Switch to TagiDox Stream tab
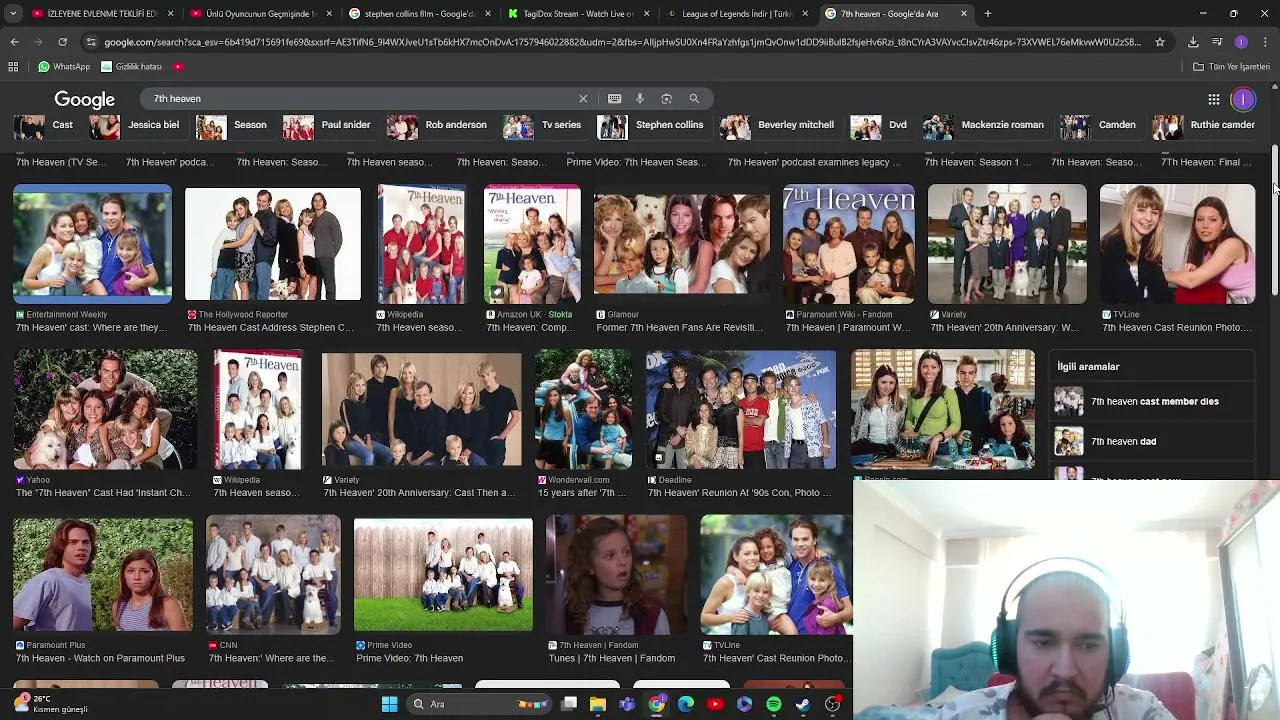1280x720 pixels. tap(578, 14)
